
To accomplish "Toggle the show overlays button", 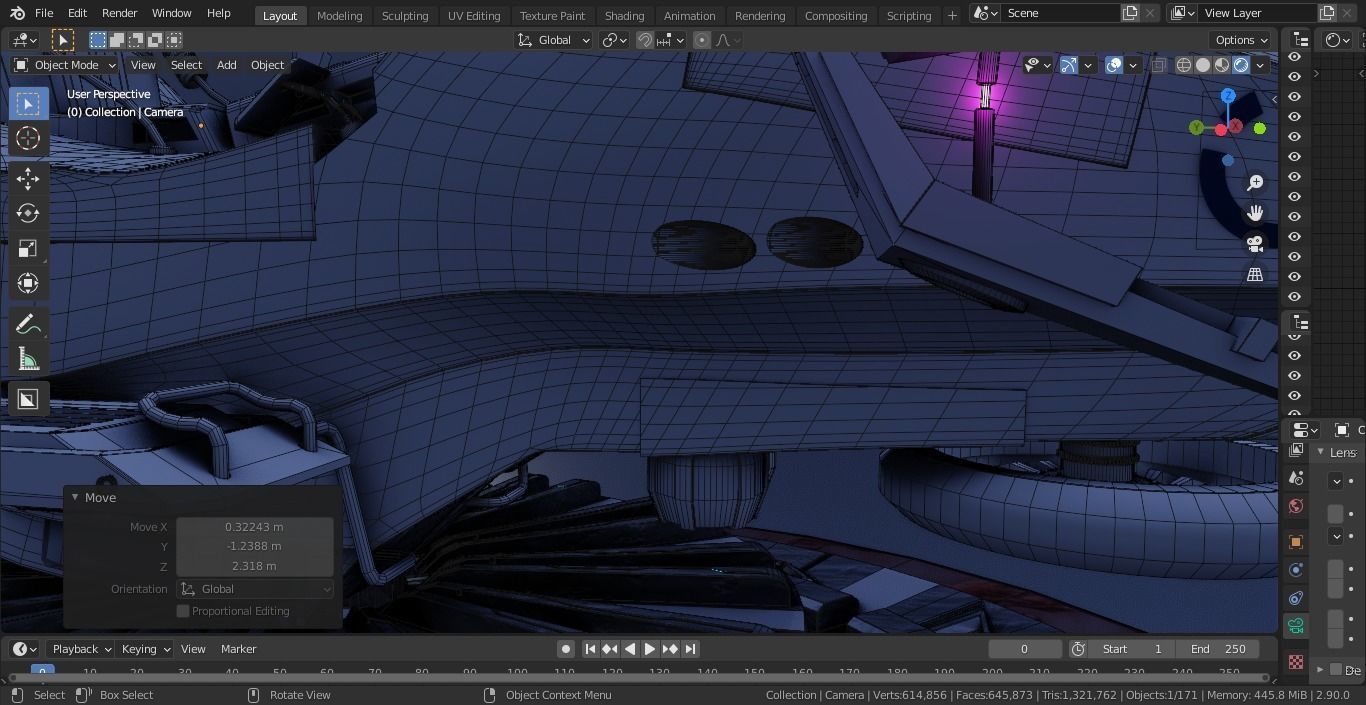I will point(1114,65).
